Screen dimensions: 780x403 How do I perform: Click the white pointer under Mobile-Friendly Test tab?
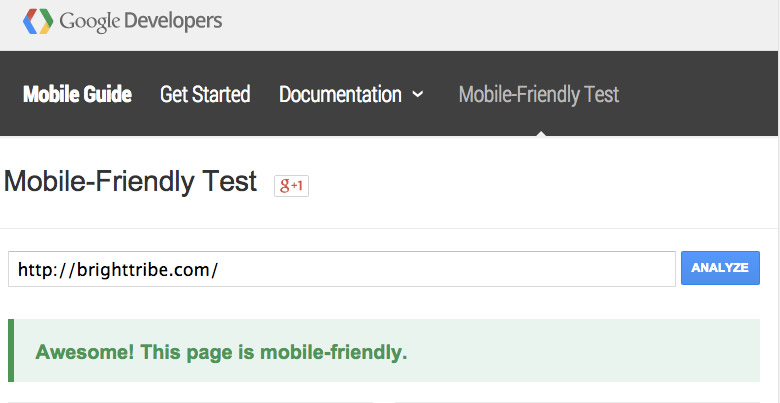click(541, 133)
